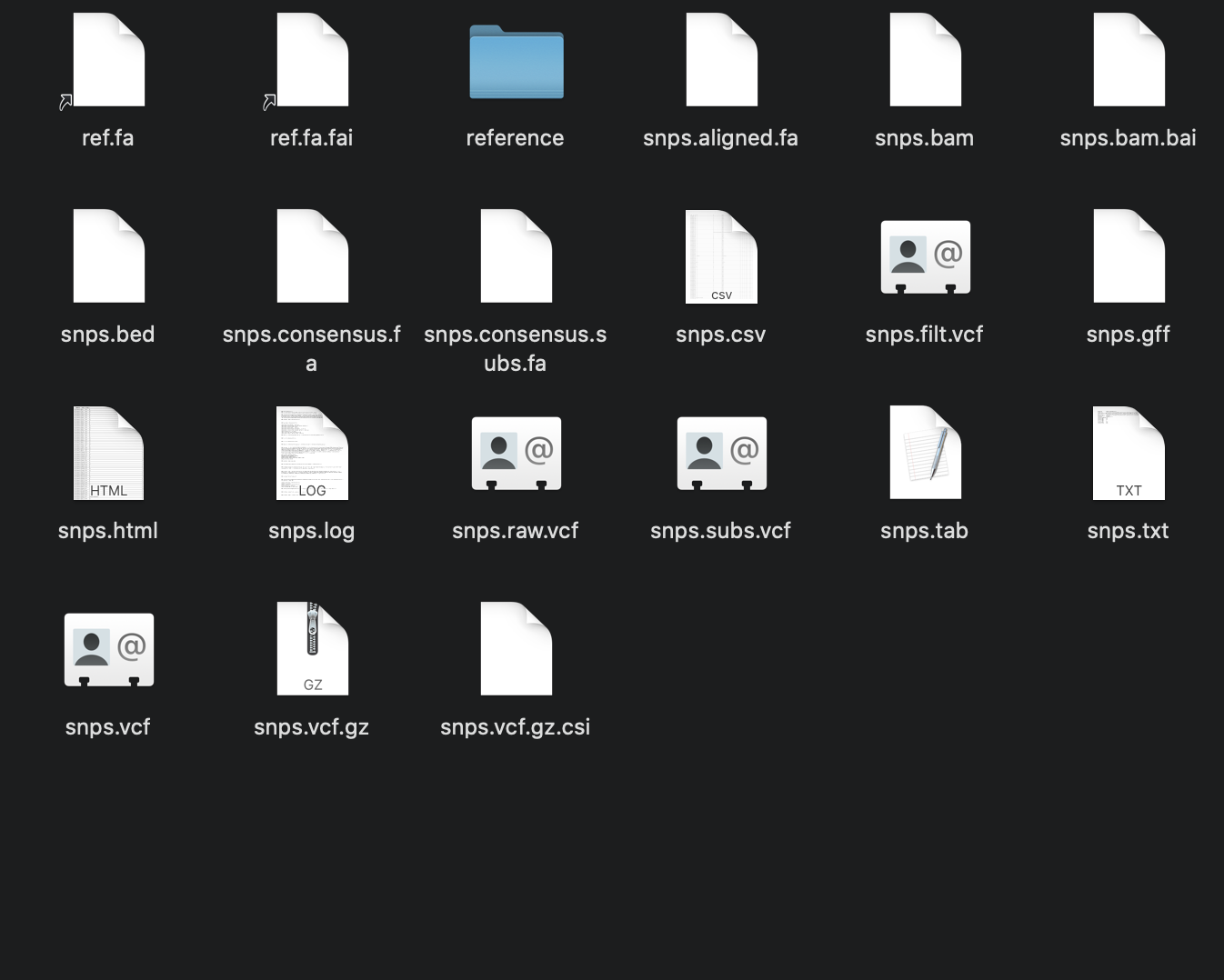Select the ref.fa.fai alias icon
This screenshot has height=980, width=1224.
pos(311,59)
